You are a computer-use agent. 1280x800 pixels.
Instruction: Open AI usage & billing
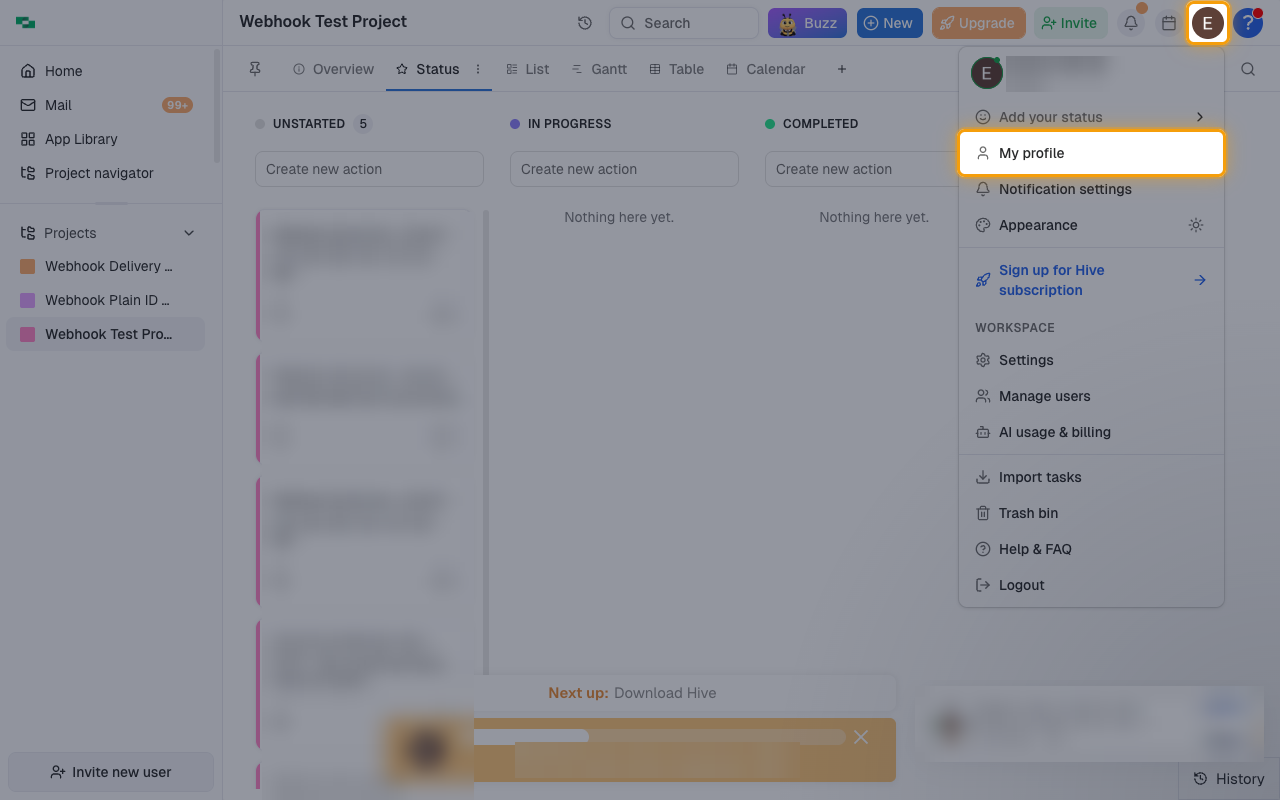tap(1091, 432)
